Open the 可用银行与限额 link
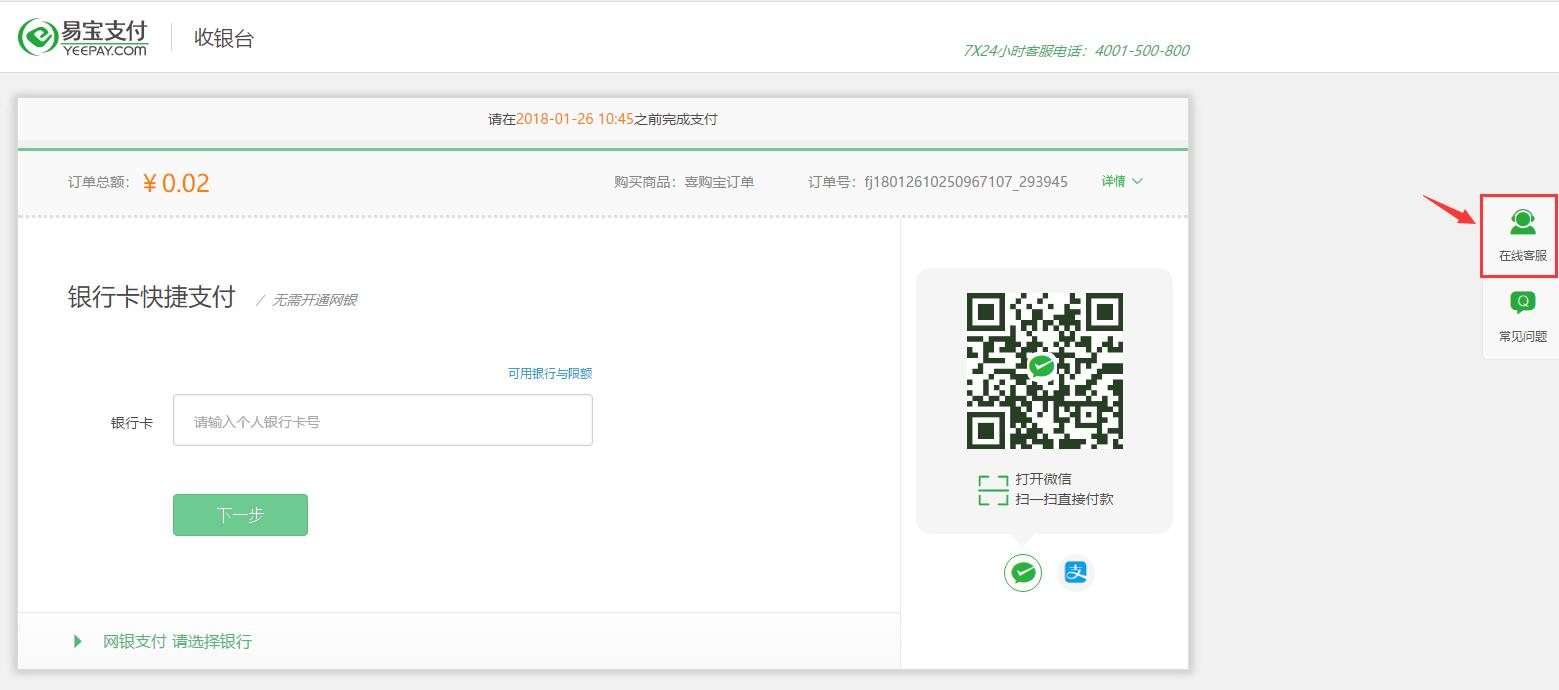The width and height of the screenshot is (1559, 690). click(550, 373)
